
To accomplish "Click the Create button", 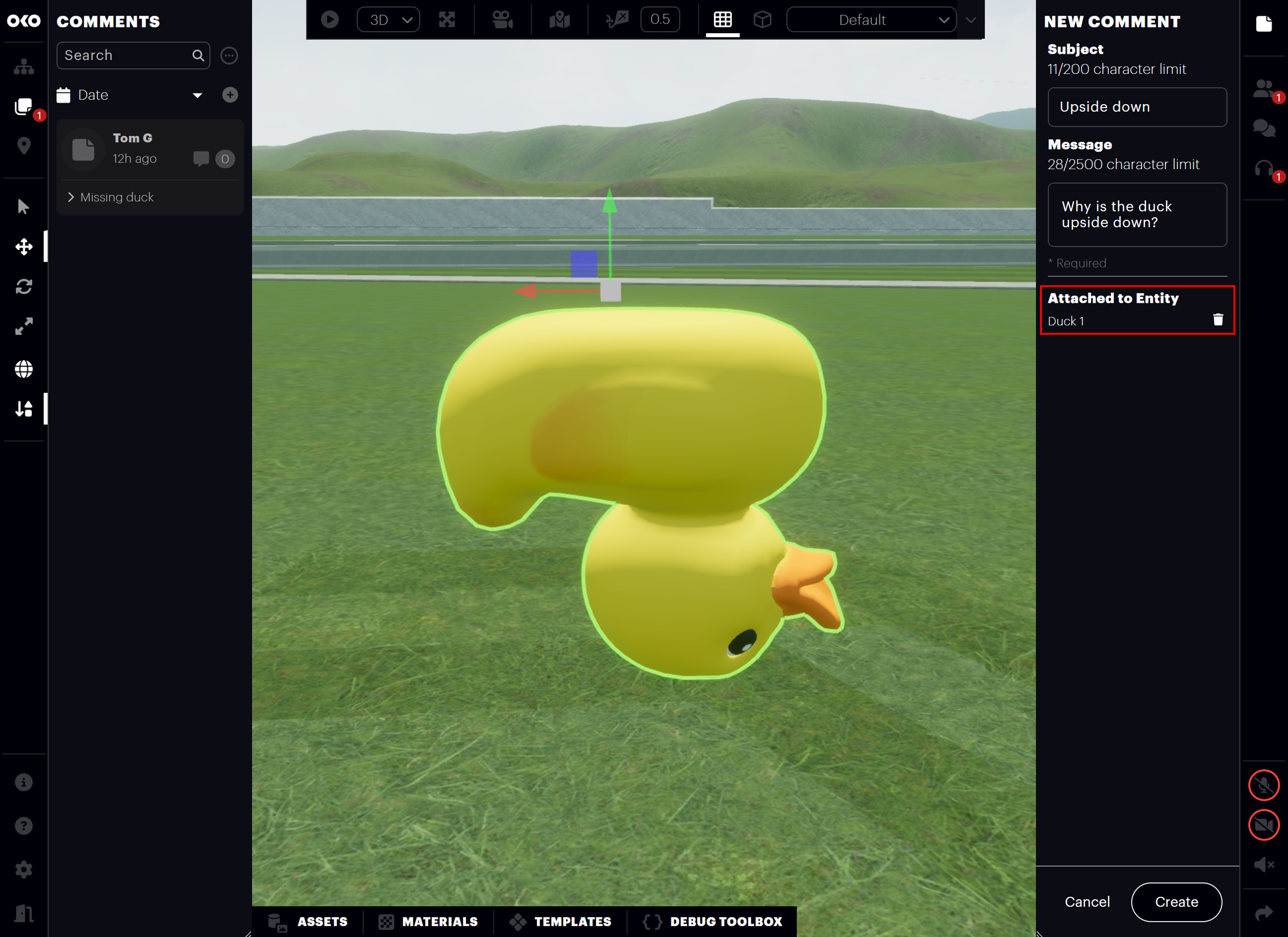I will tap(1176, 902).
